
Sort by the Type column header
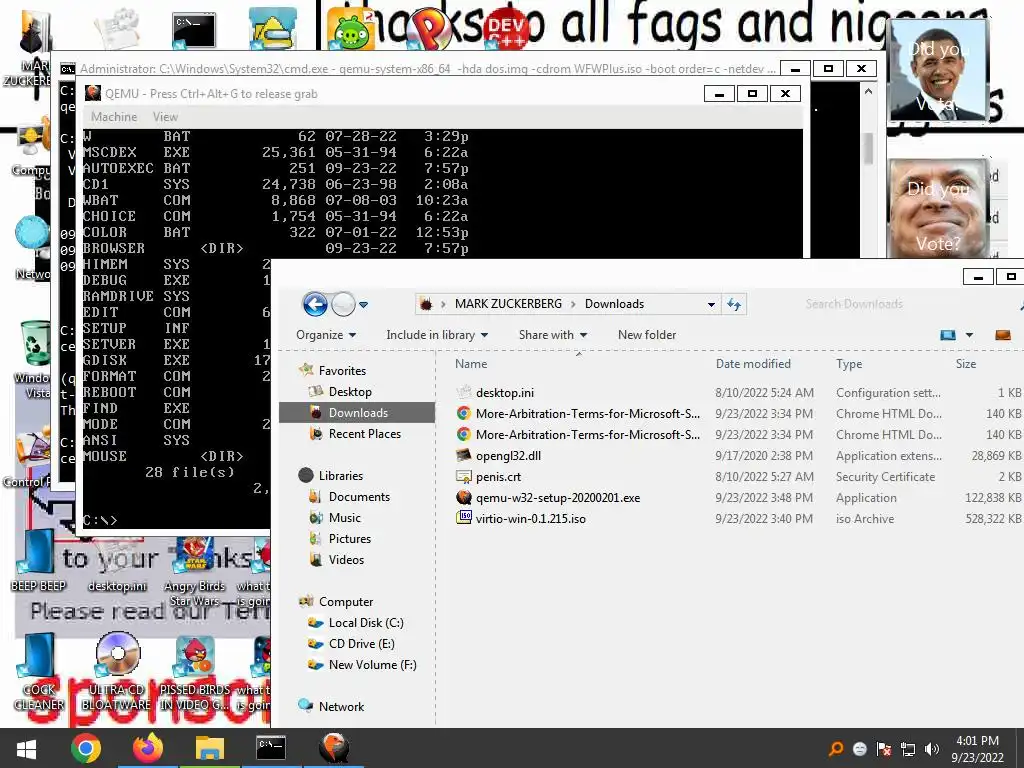849,364
